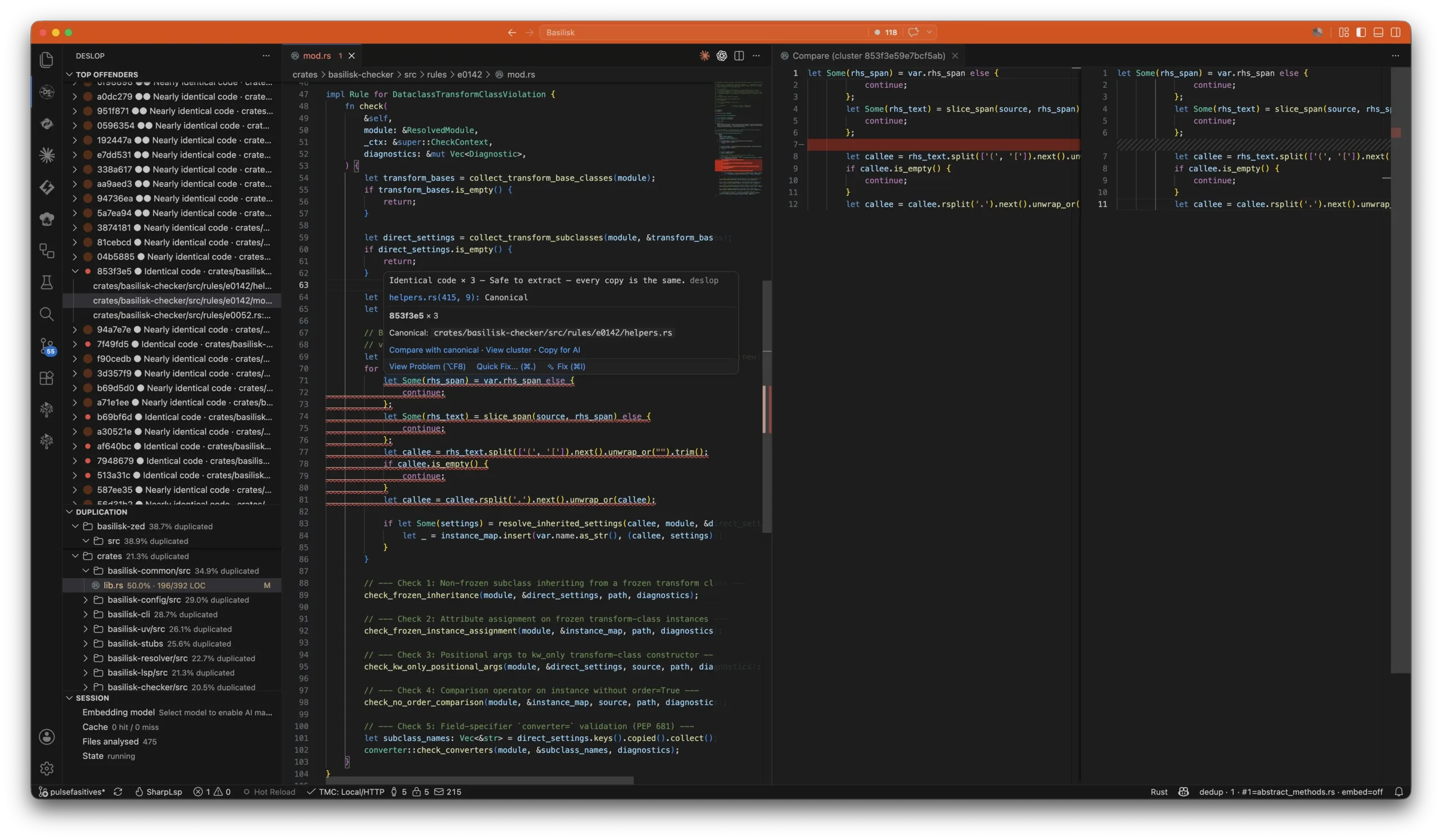1442x840 pixels.
Task: Go back using the title bar arrow
Action: [x=511, y=33]
